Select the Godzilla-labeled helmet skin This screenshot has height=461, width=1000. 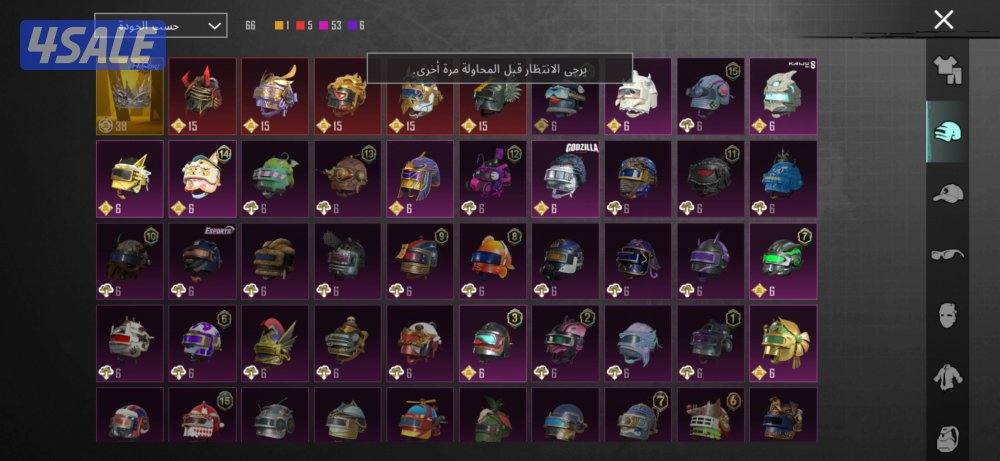565,179
